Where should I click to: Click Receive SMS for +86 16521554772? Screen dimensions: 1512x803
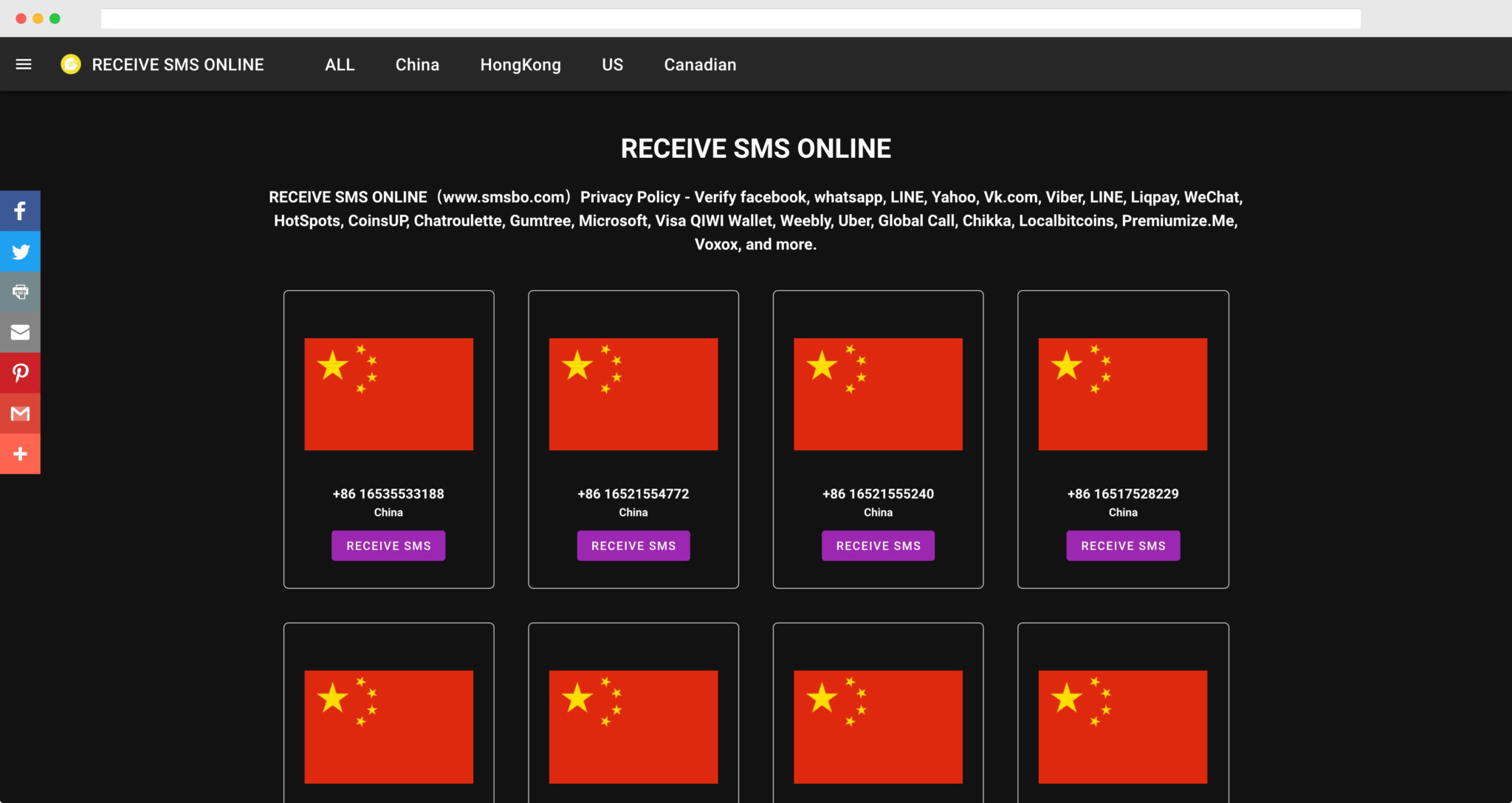pos(633,545)
